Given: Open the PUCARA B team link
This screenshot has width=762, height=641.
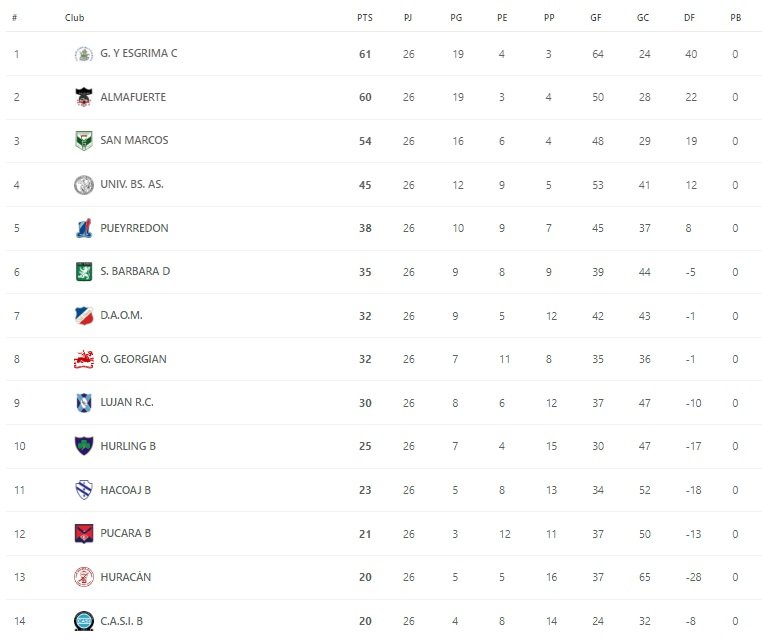Looking at the screenshot, I should [x=126, y=533].
